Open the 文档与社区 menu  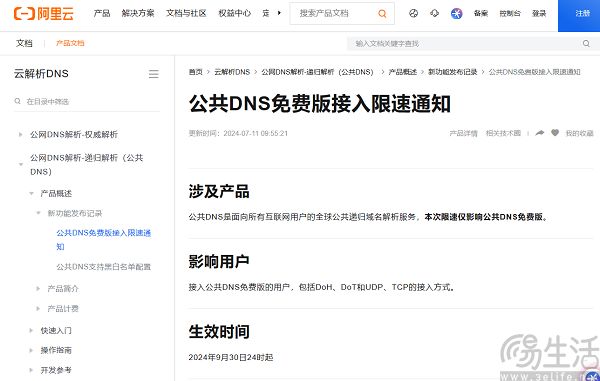(186, 13)
